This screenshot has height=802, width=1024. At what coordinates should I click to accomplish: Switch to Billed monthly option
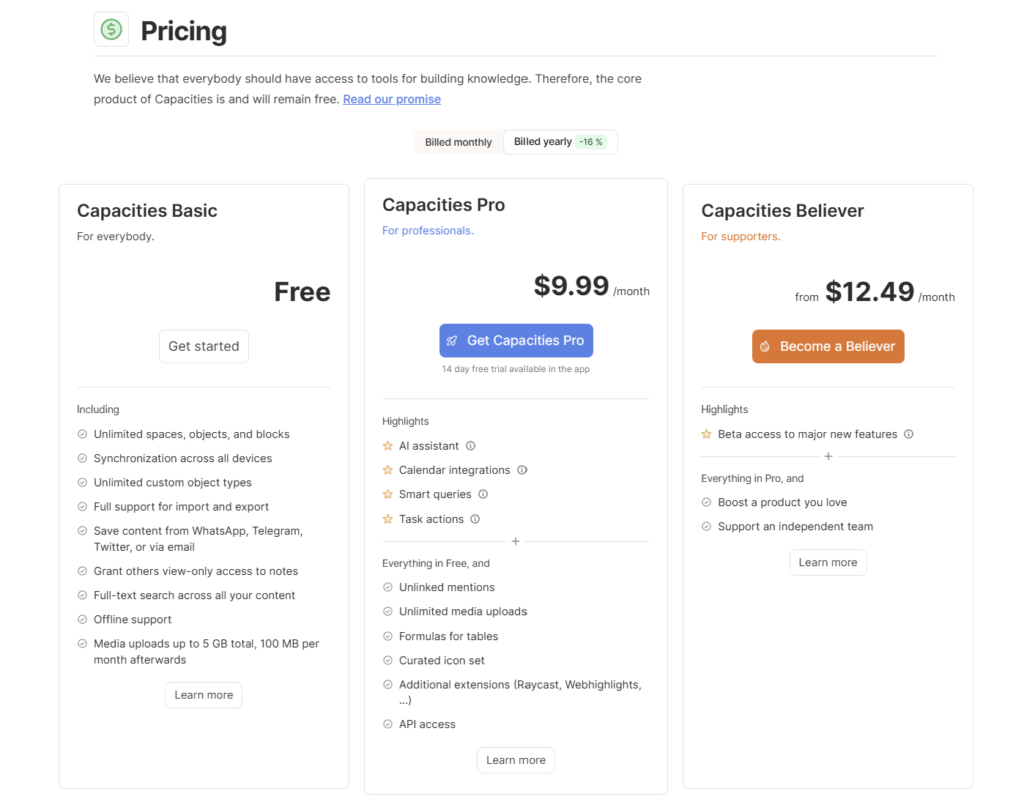(458, 142)
